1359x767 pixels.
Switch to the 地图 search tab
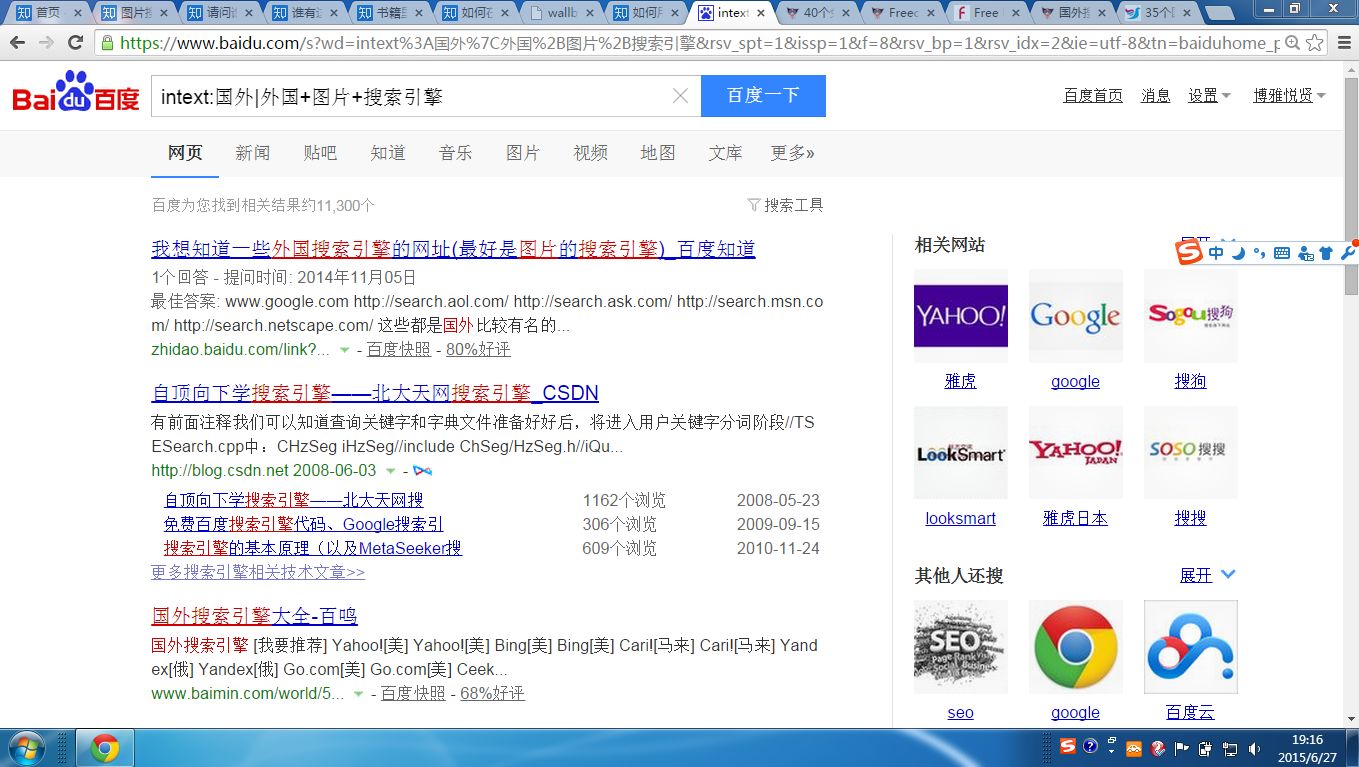click(658, 153)
